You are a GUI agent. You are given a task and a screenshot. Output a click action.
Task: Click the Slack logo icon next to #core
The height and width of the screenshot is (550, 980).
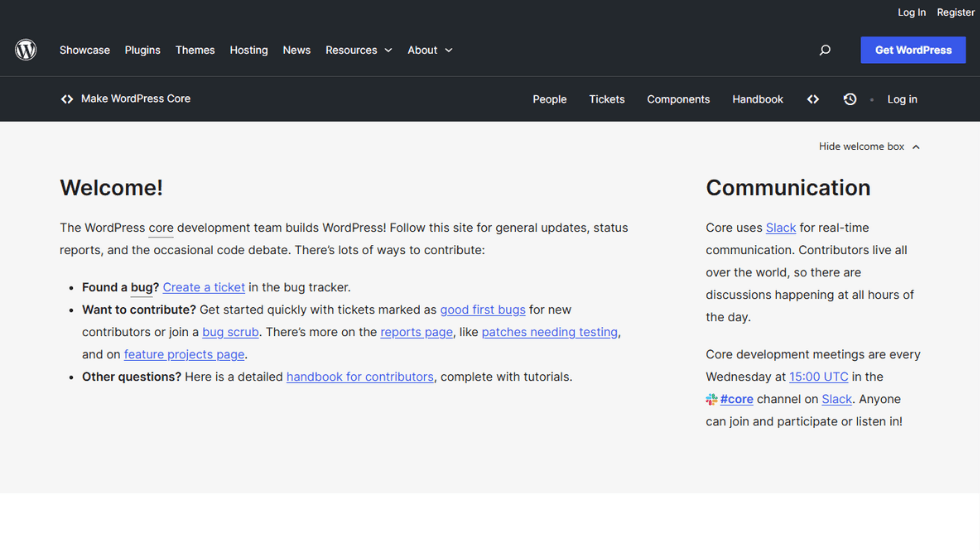click(x=711, y=399)
